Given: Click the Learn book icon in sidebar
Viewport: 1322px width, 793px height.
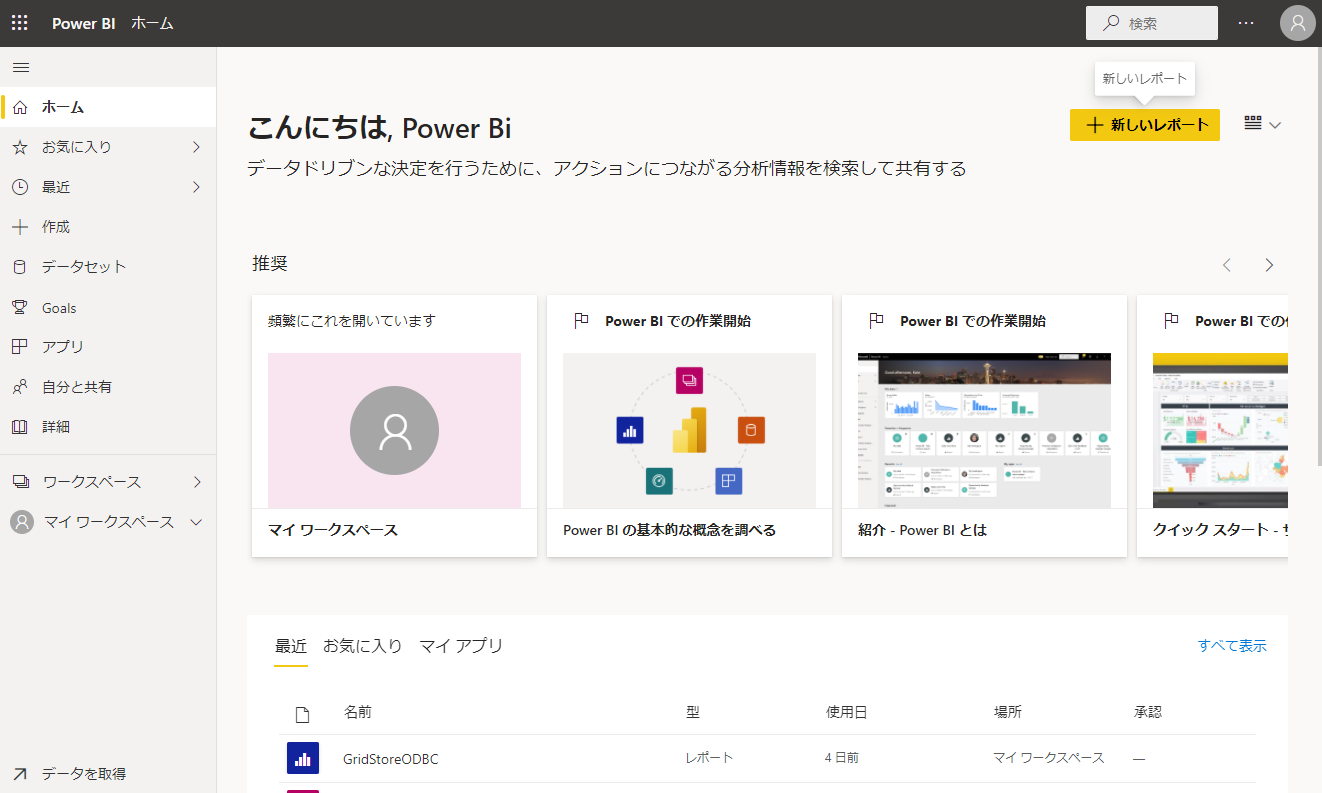Looking at the screenshot, I should (x=20, y=427).
